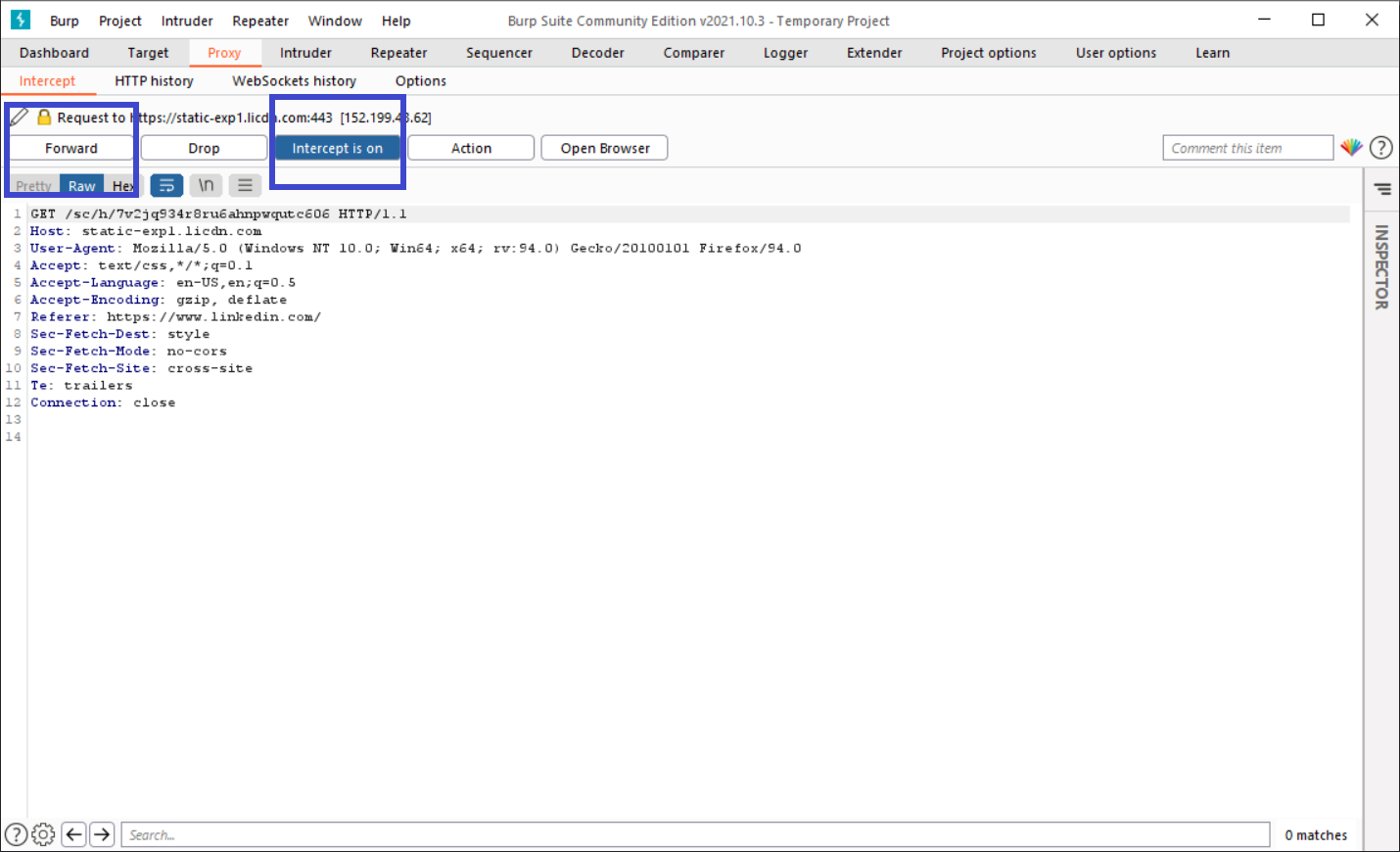This screenshot has height=852, width=1400.
Task: Click the GET request line text
Action: (x=218, y=213)
